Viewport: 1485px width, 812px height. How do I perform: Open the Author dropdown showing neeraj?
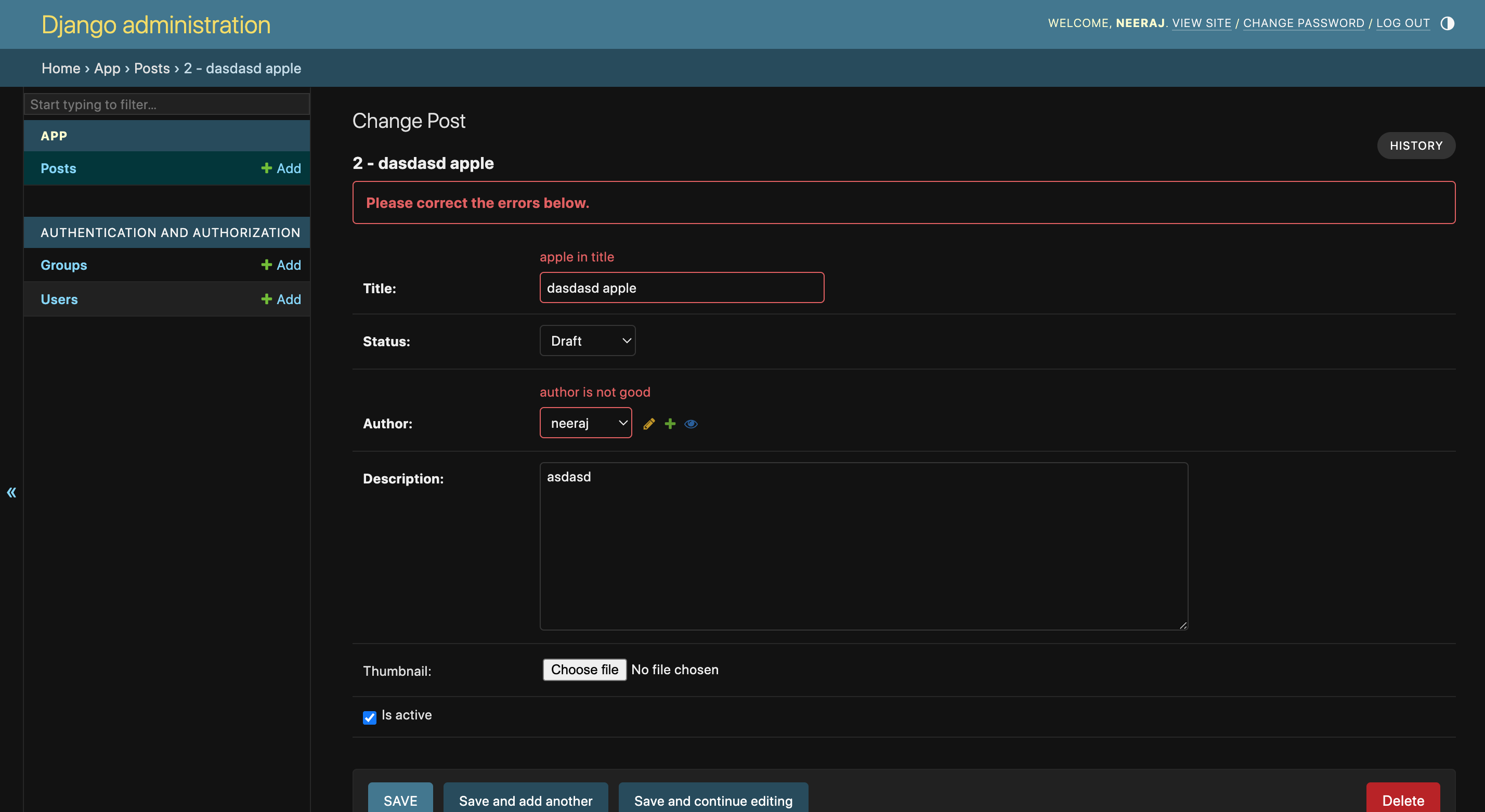coord(585,423)
